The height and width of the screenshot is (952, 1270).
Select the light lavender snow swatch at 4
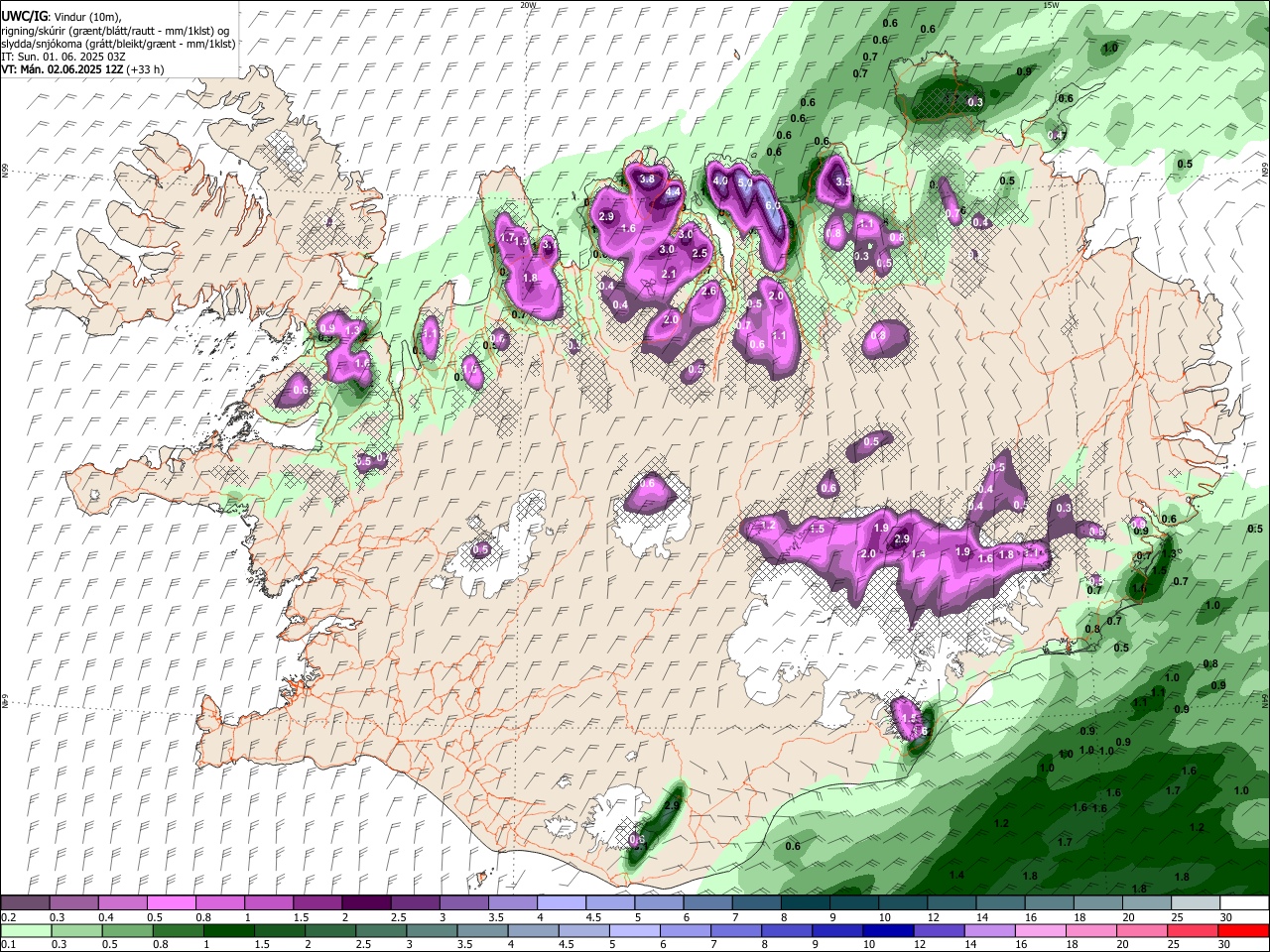560,903
